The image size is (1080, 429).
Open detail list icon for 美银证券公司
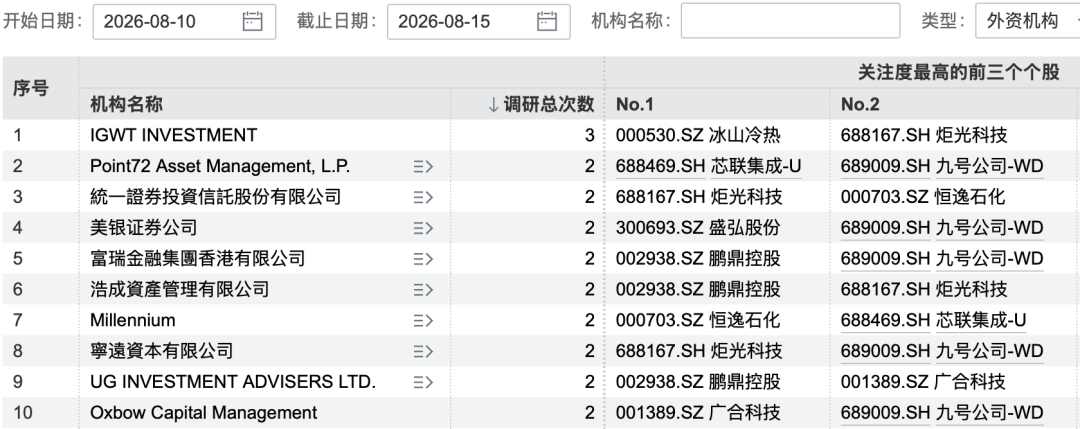coord(423,228)
